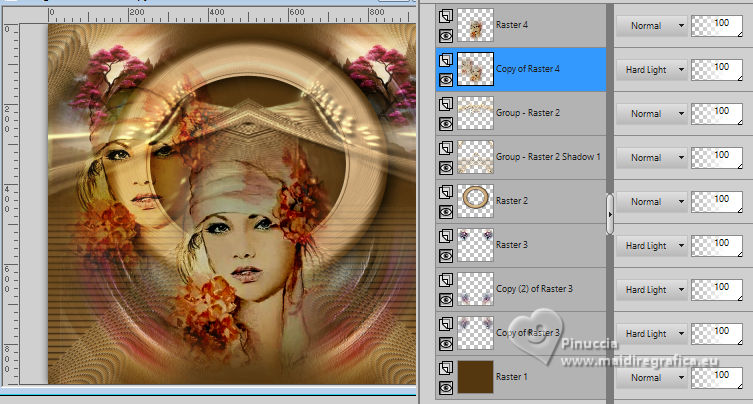Open blend dropdown for Copy of Raster 3
The image size is (753, 404).
pos(652,334)
